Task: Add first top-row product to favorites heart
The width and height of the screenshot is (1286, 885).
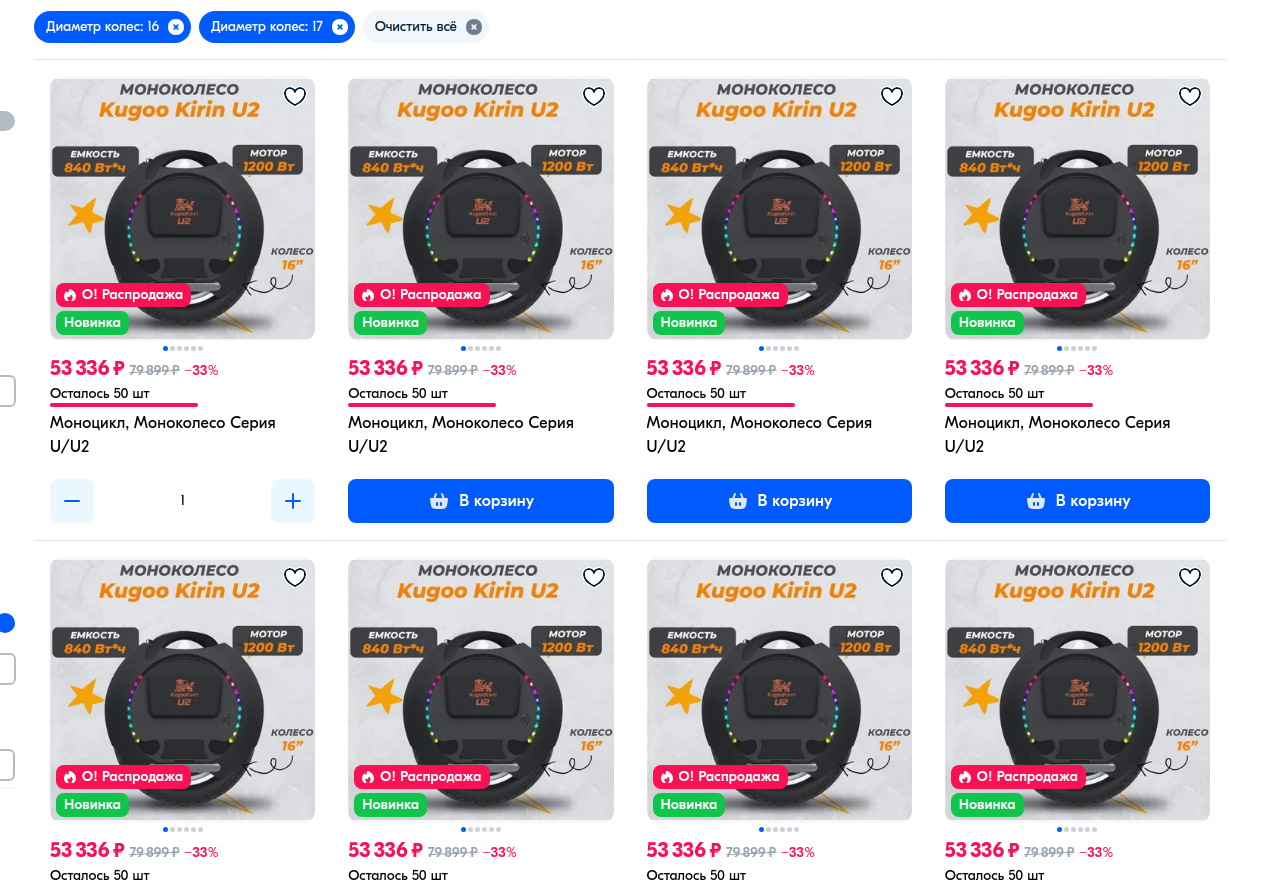Action: click(x=295, y=96)
